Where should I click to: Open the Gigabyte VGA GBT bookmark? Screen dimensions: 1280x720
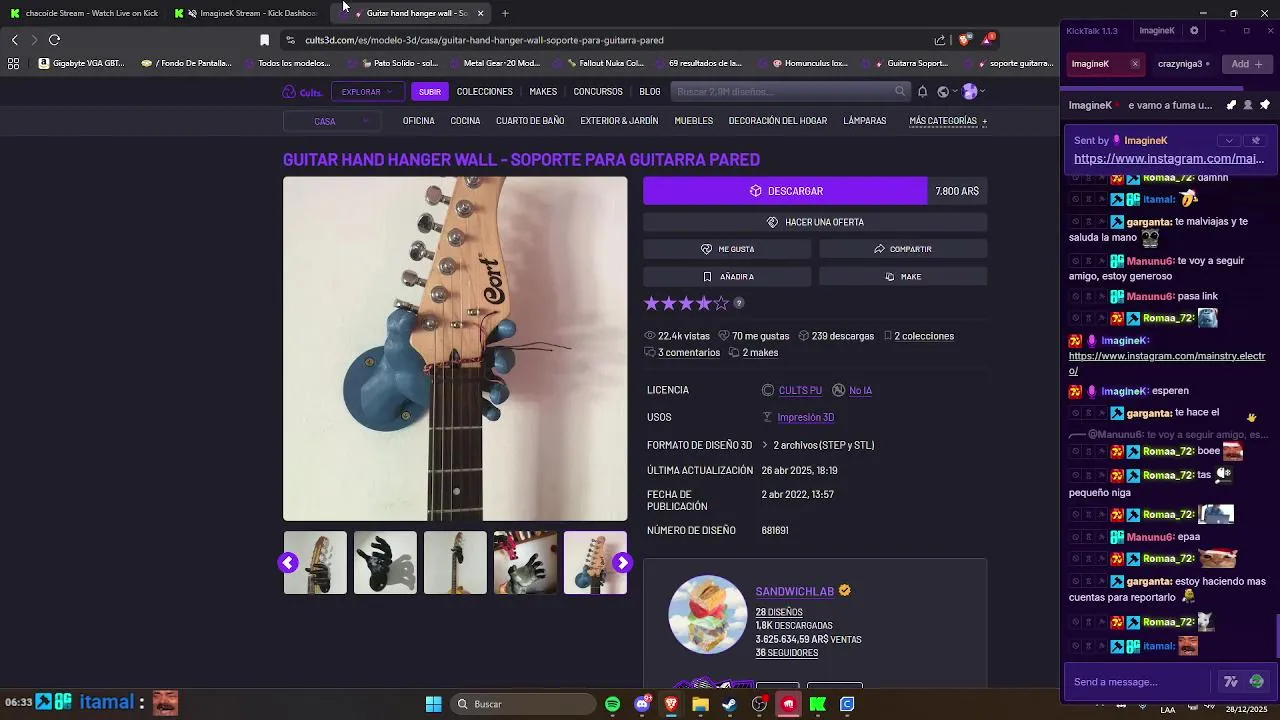(82, 63)
